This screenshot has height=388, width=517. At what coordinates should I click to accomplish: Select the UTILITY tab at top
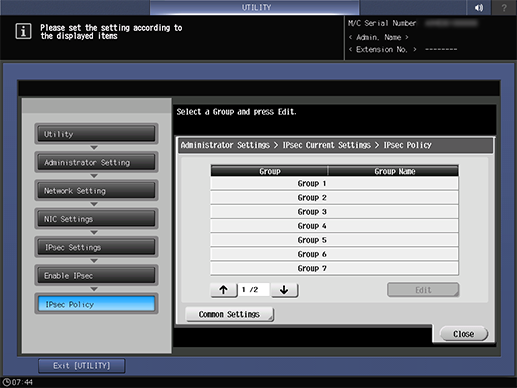(255, 7)
